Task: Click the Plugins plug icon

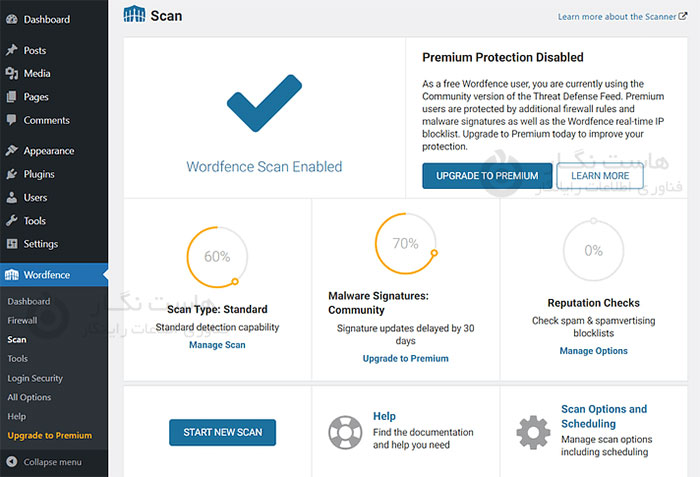Action: click(x=11, y=174)
